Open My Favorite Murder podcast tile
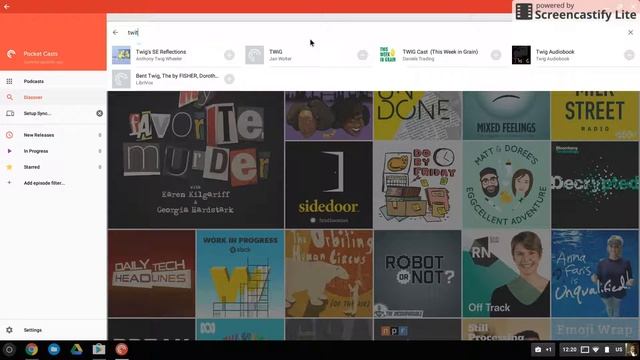This screenshot has height=360, width=640. click(x=196, y=159)
